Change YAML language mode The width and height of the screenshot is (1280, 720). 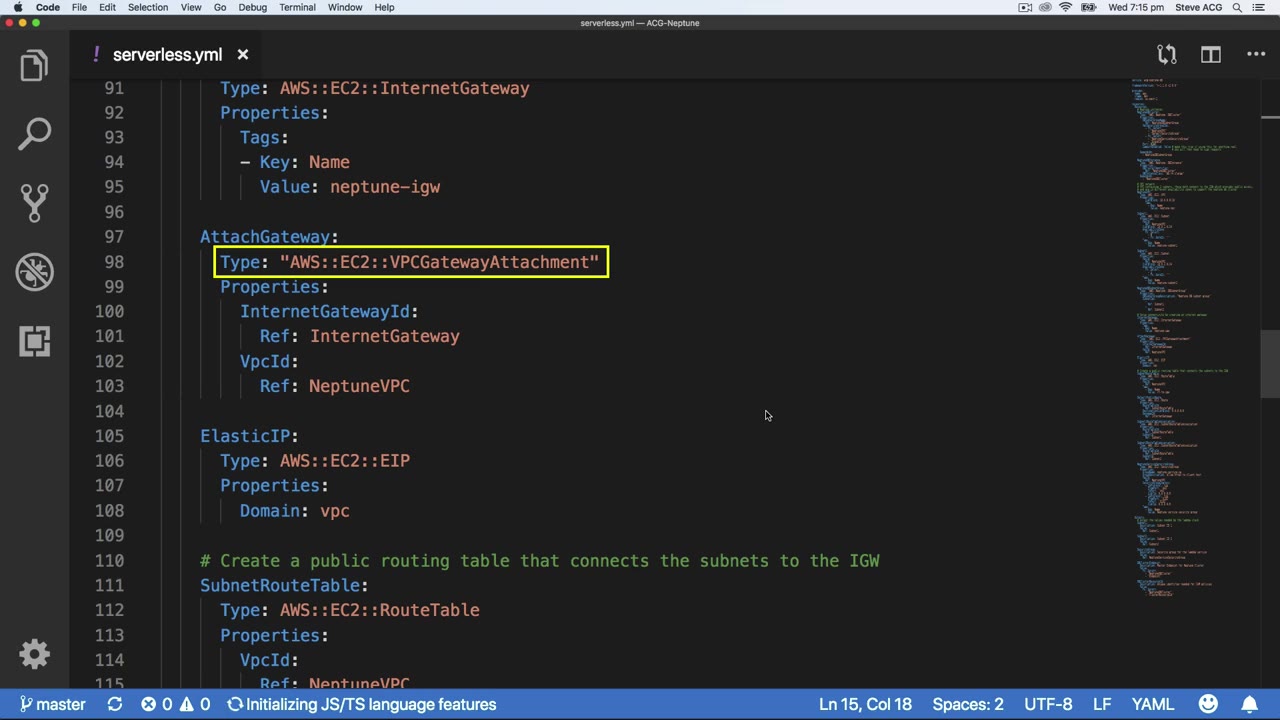tap(1153, 704)
